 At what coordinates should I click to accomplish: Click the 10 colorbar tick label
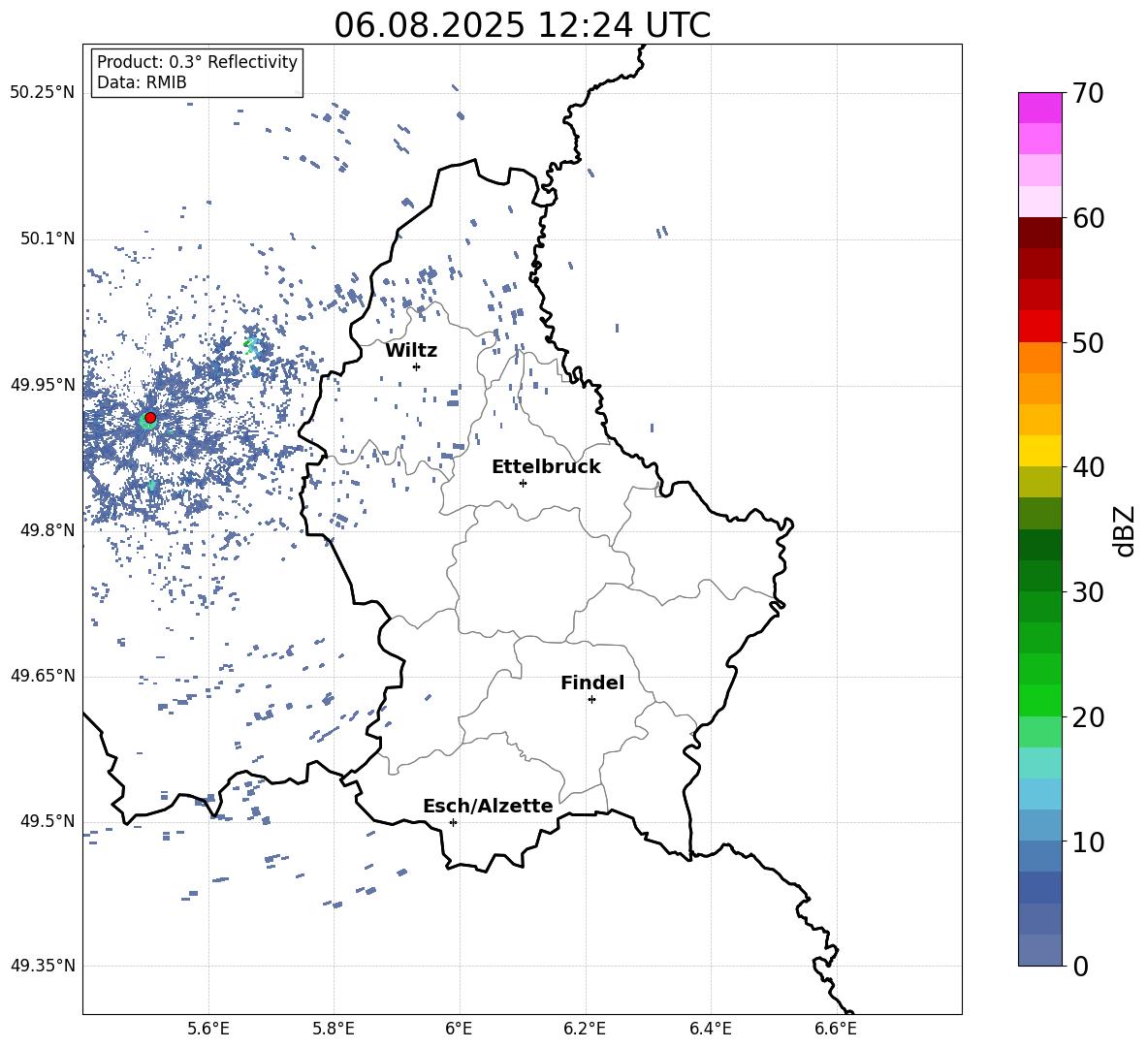[1088, 842]
